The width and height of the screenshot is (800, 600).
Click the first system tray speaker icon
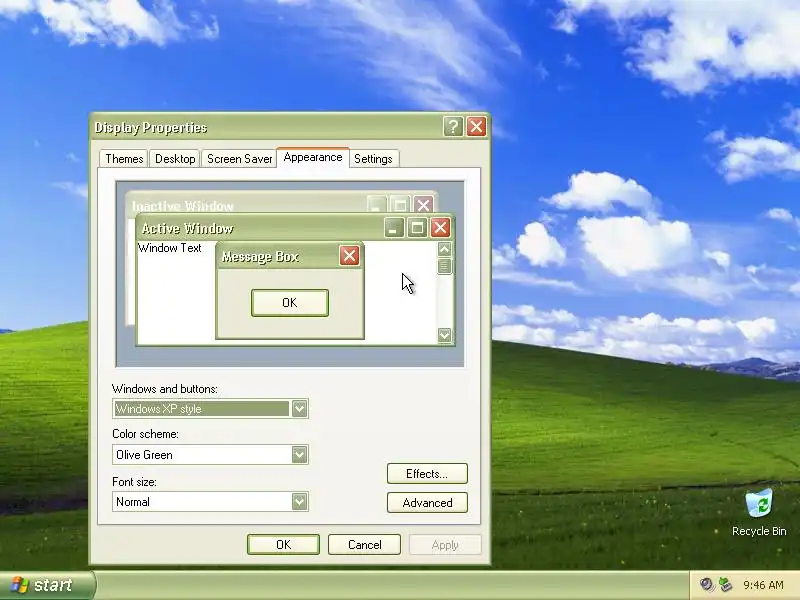706,584
